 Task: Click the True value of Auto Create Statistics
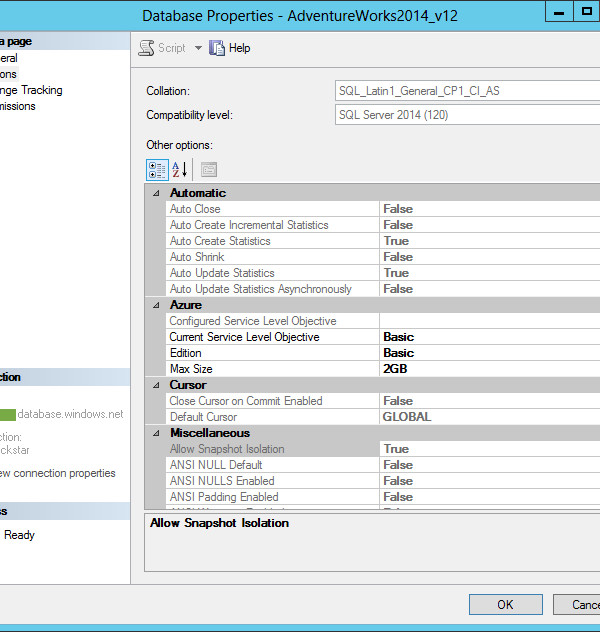click(397, 241)
